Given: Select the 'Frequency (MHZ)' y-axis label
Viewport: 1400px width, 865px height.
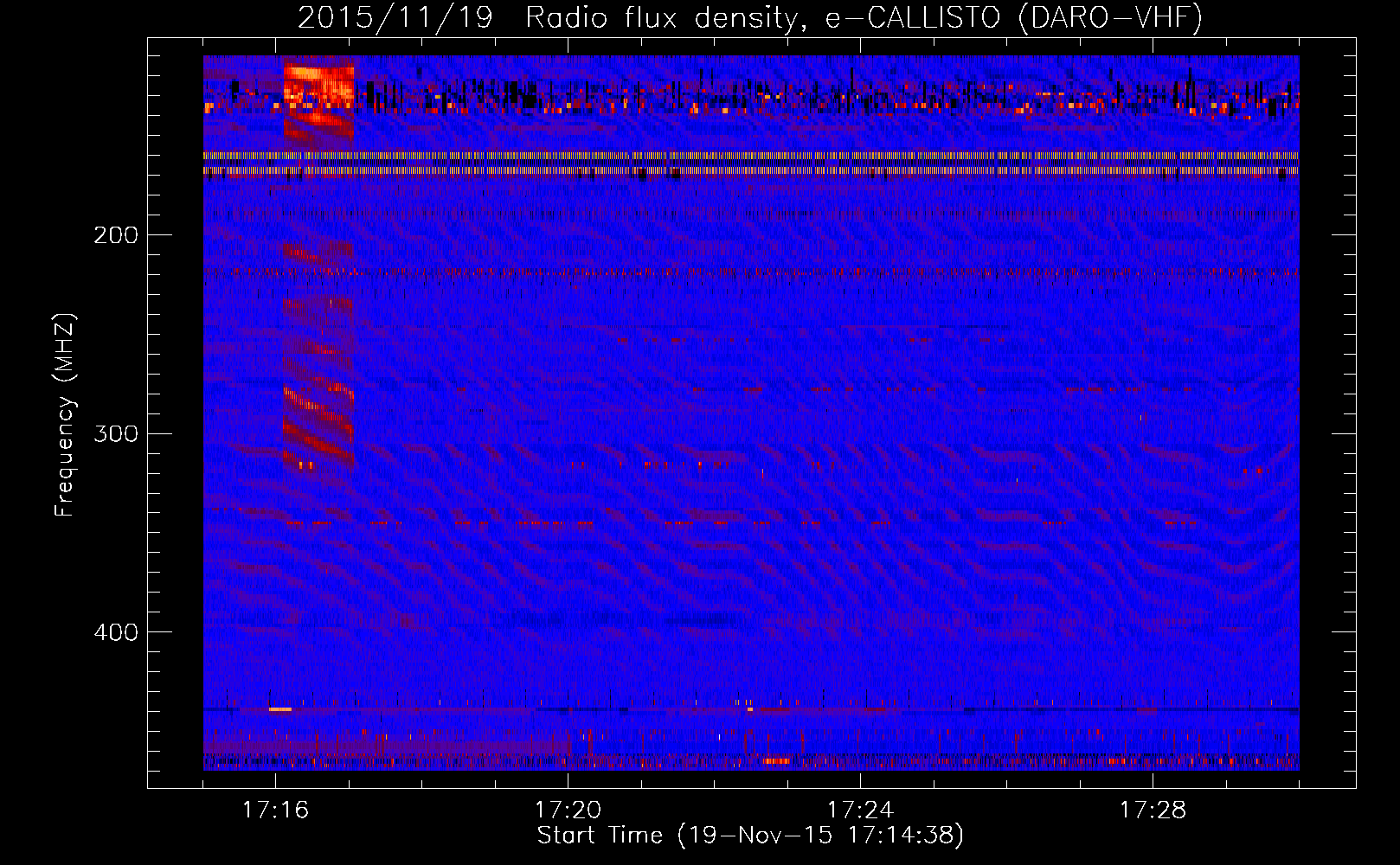Looking at the screenshot, I should [65, 415].
